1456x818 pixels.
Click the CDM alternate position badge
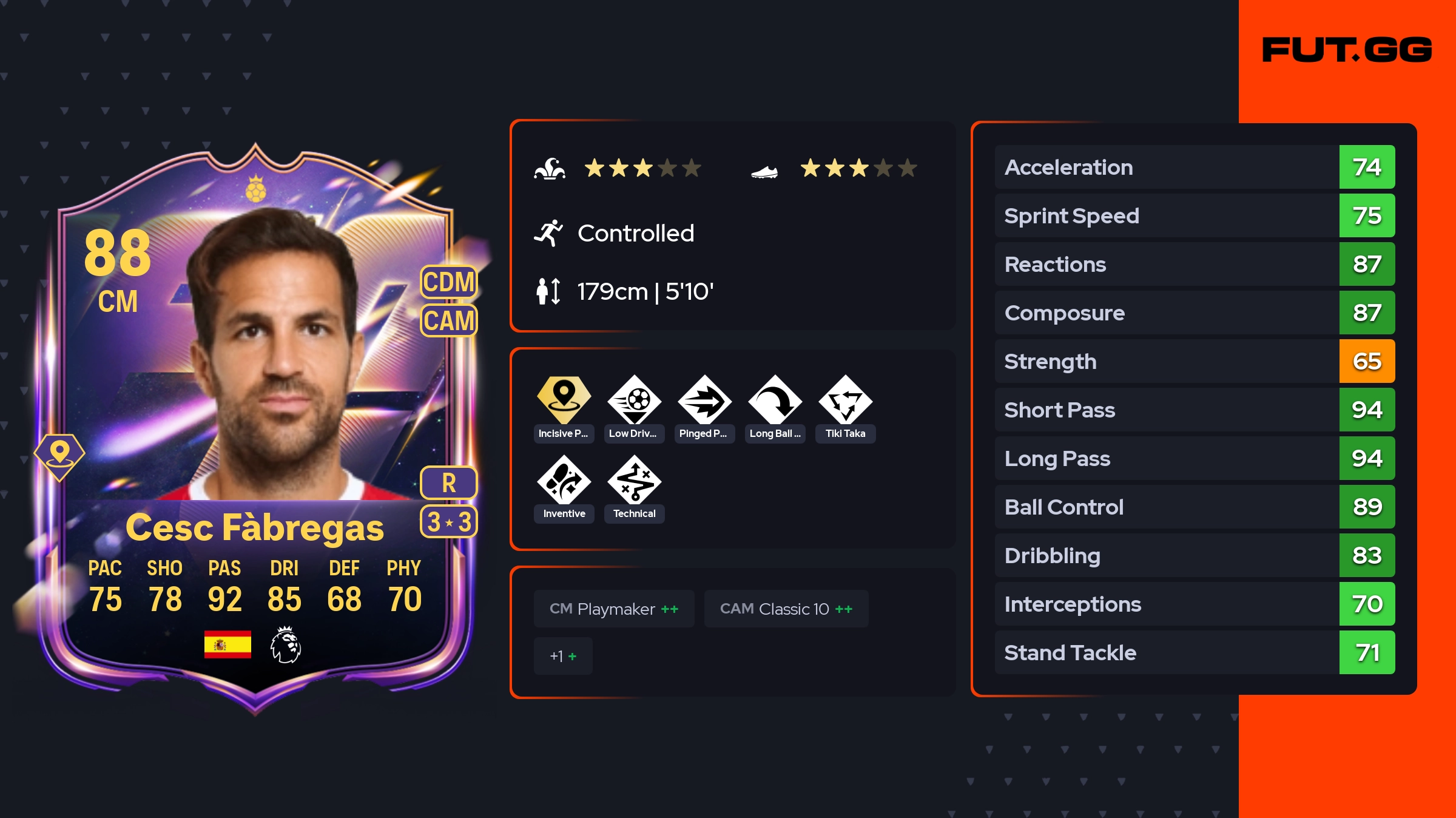[x=449, y=282]
